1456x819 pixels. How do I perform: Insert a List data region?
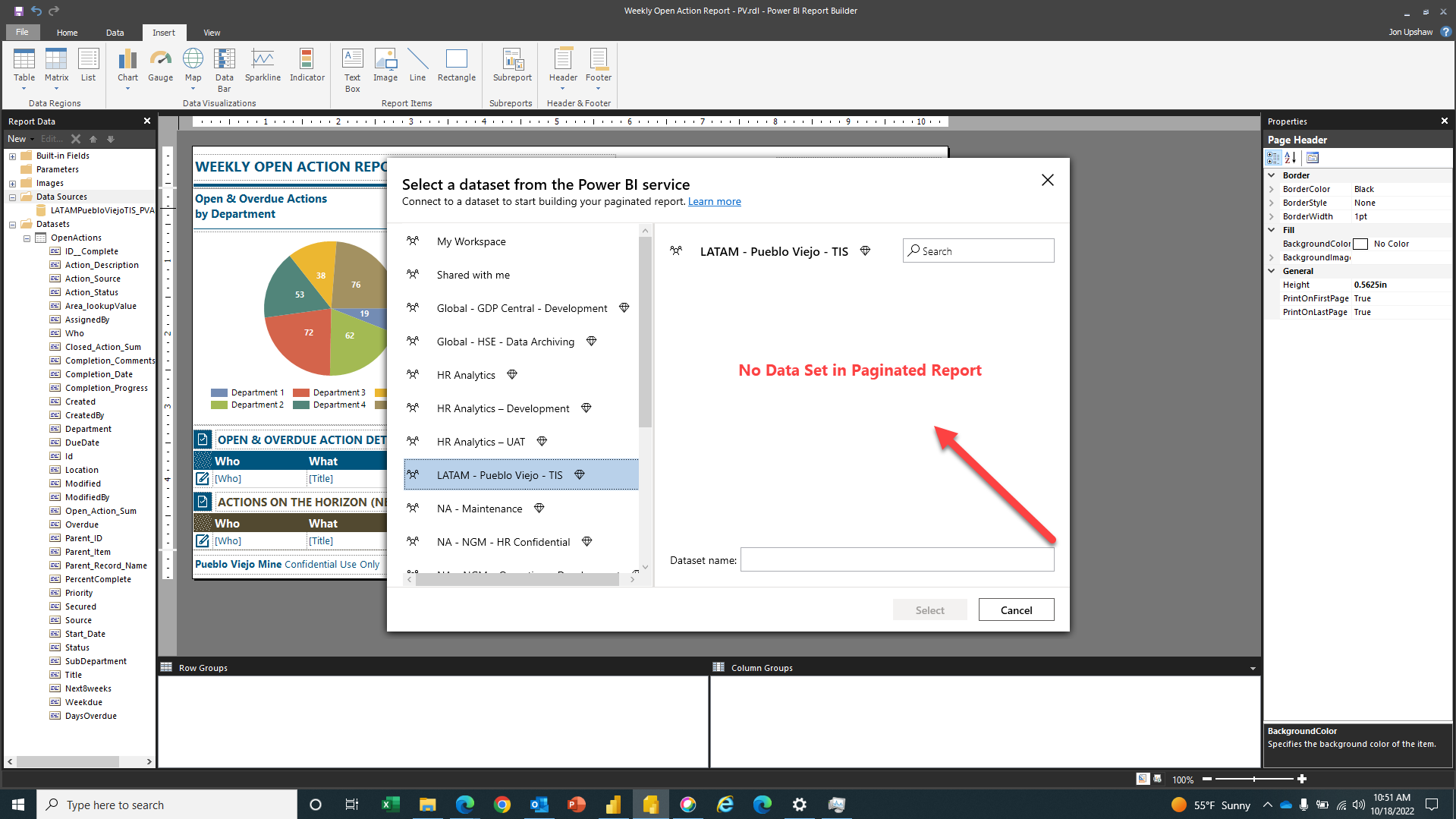click(88, 65)
